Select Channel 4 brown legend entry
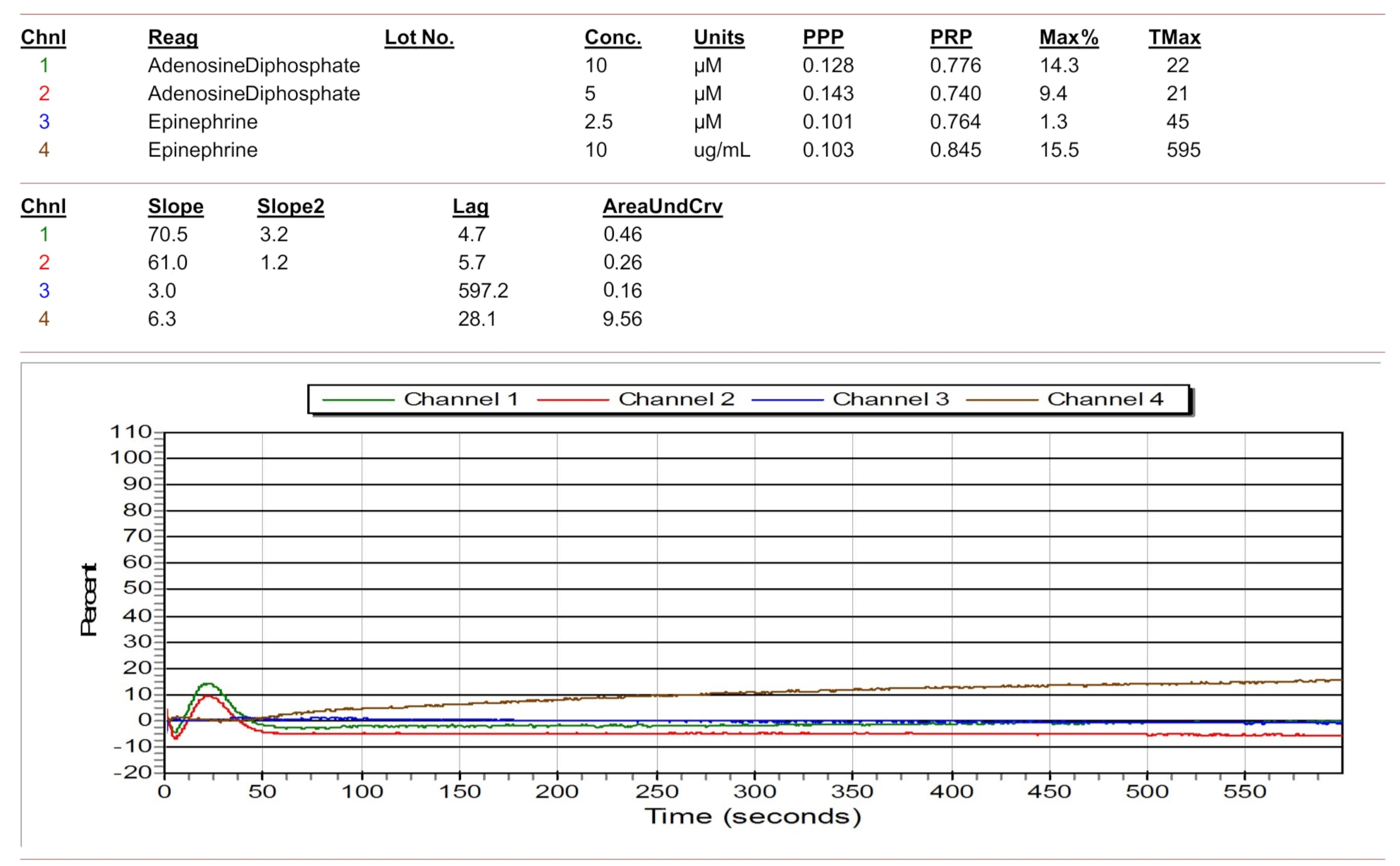This screenshot has height=866, width=1400. (1104, 399)
